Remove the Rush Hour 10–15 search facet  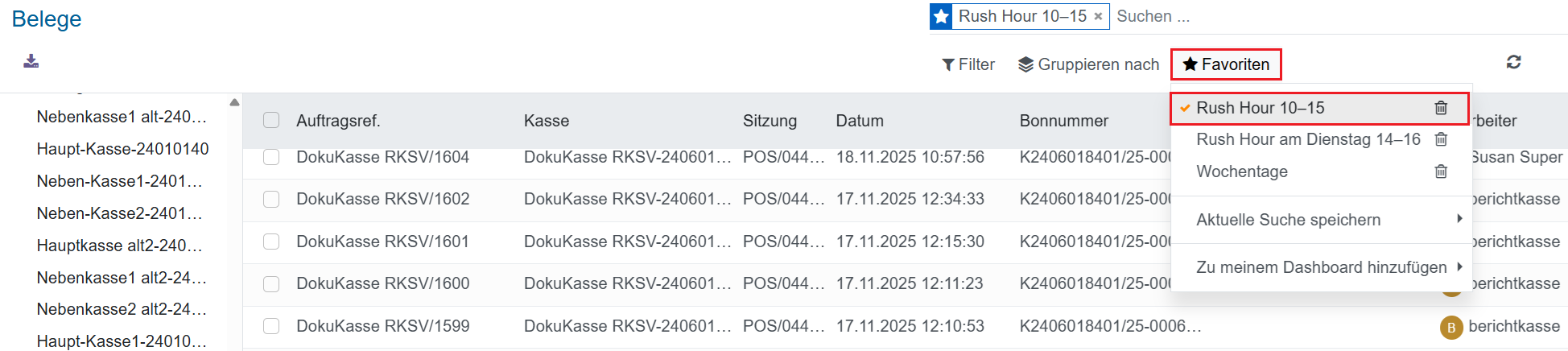1098,16
